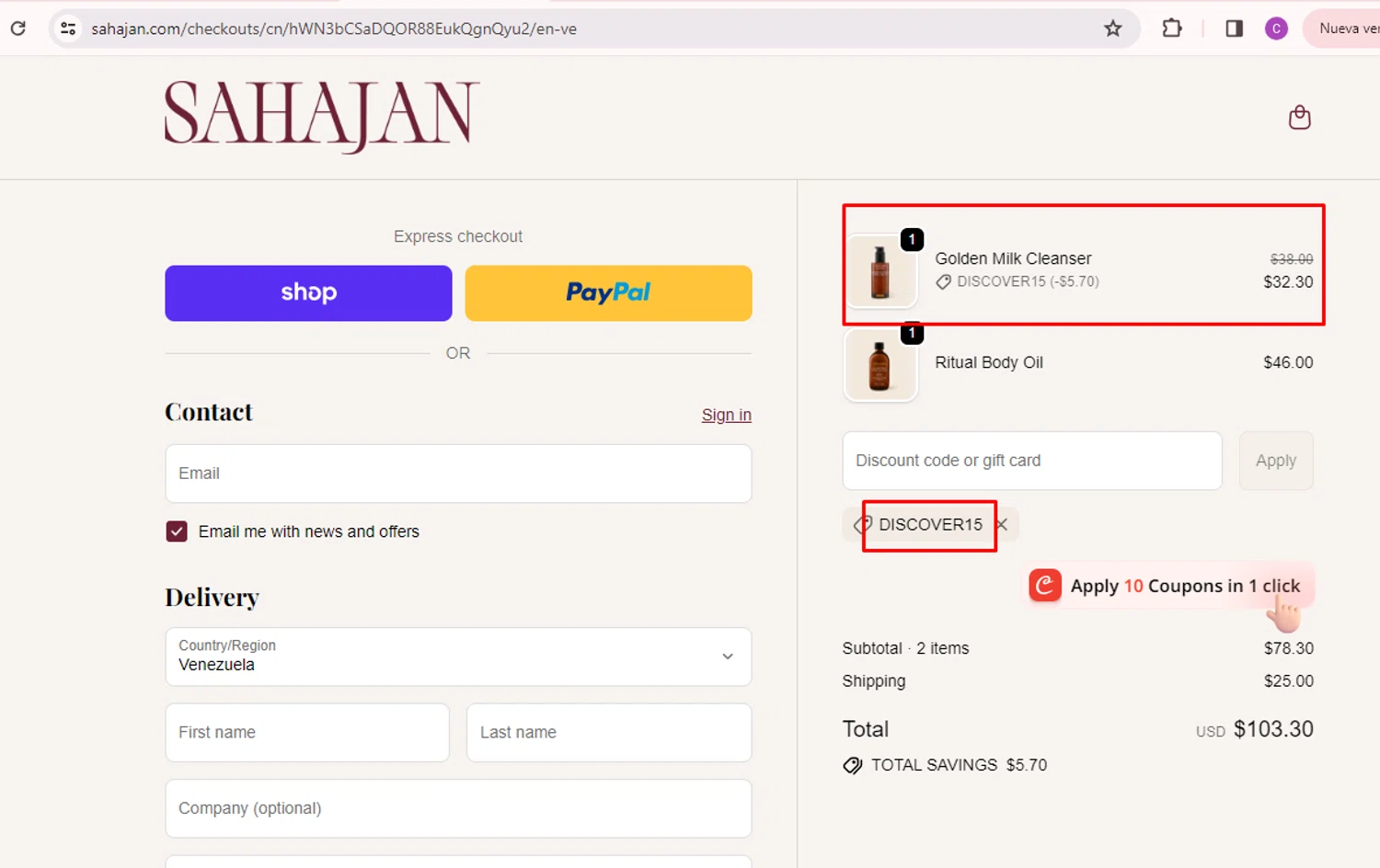Click the SAHAJAN logo
The height and width of the screenshot is (868, 1380).
point(322,115)
